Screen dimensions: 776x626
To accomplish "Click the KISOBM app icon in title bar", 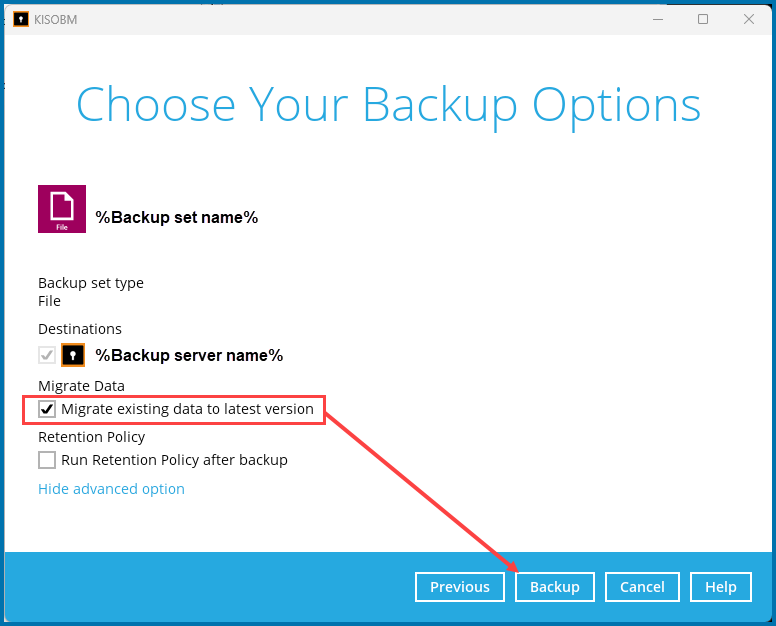I will point(21,19).
